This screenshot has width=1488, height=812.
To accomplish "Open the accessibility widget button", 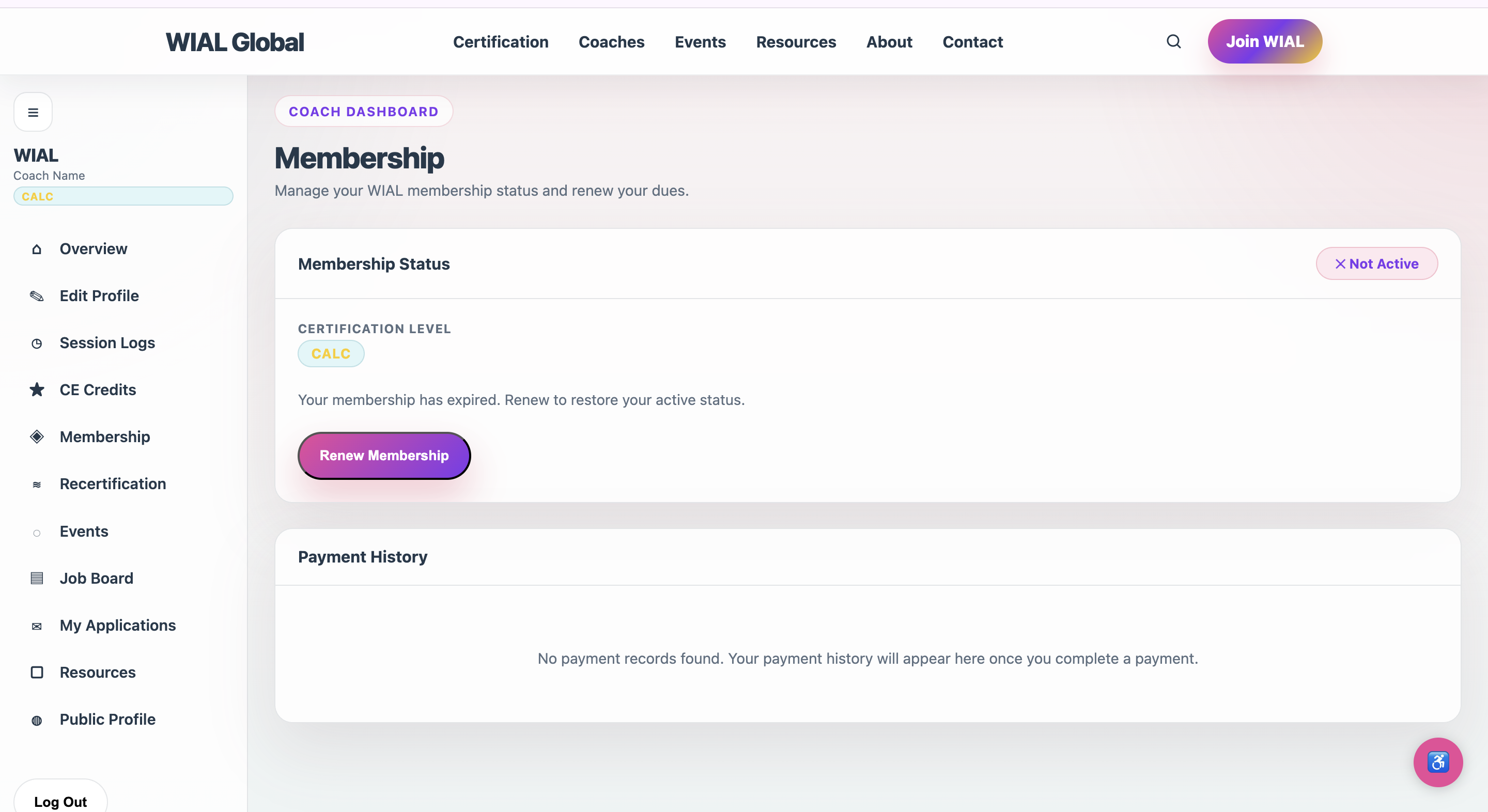I will (1438, 762).
